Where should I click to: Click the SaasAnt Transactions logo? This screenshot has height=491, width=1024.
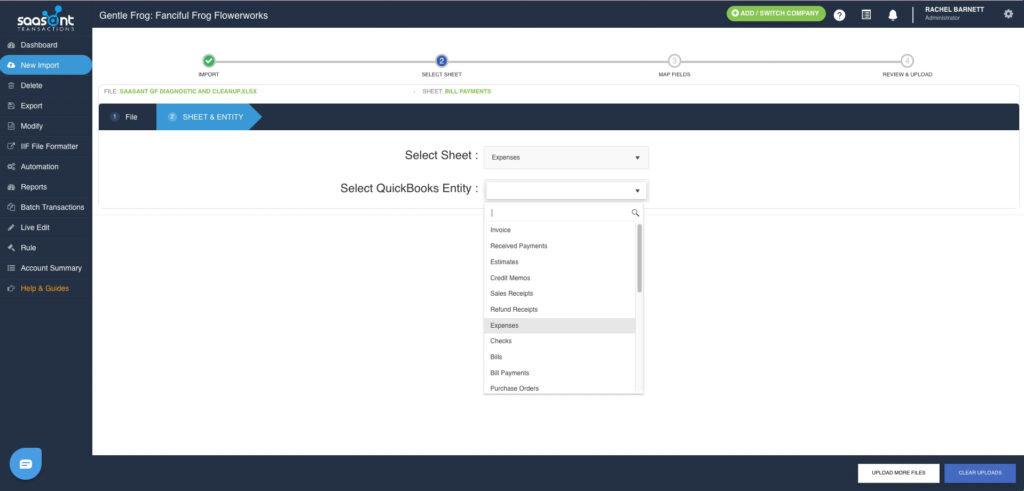[45, 18]
